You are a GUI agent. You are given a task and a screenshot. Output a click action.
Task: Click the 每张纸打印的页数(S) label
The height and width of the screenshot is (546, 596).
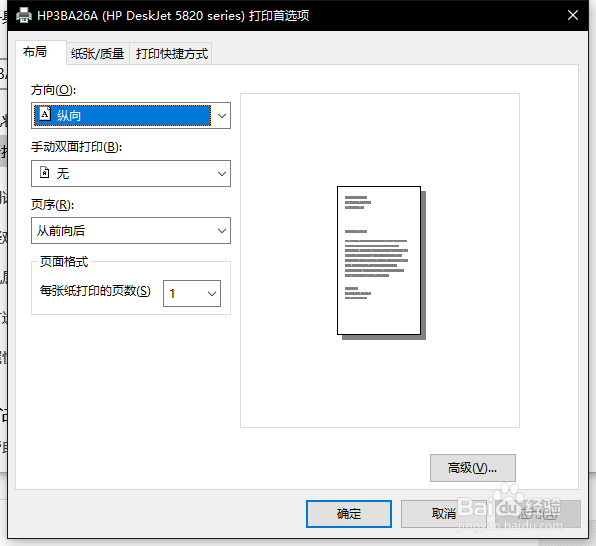click(95, 291)
